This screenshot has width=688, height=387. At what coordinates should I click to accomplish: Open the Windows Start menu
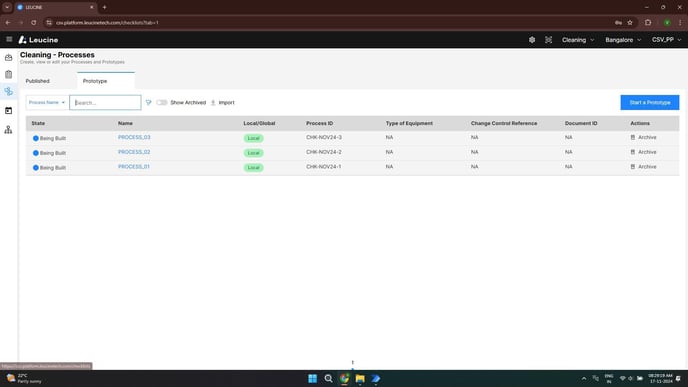click(x=312, y=379)
